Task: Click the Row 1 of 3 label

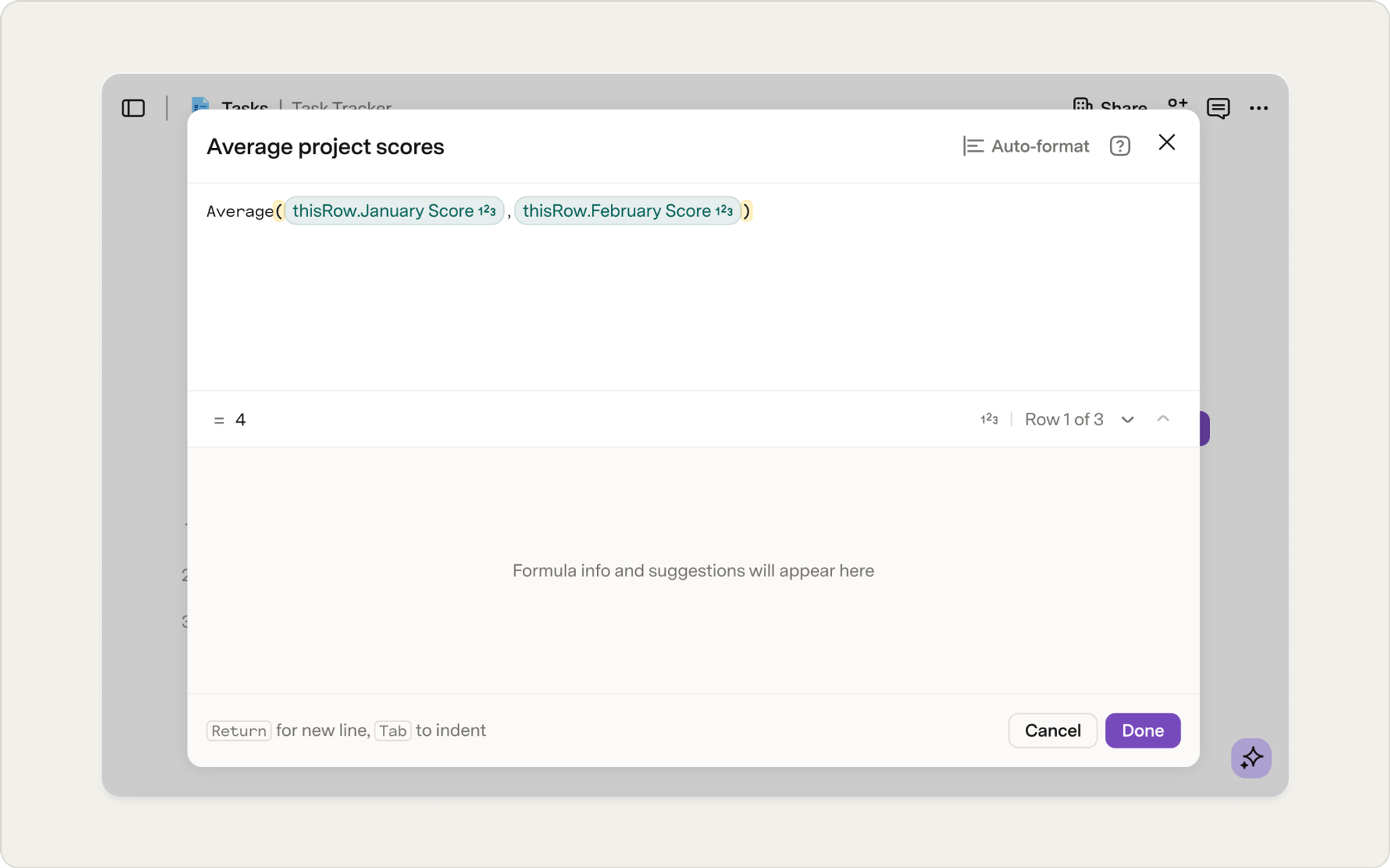Action: click(1063, 419)
